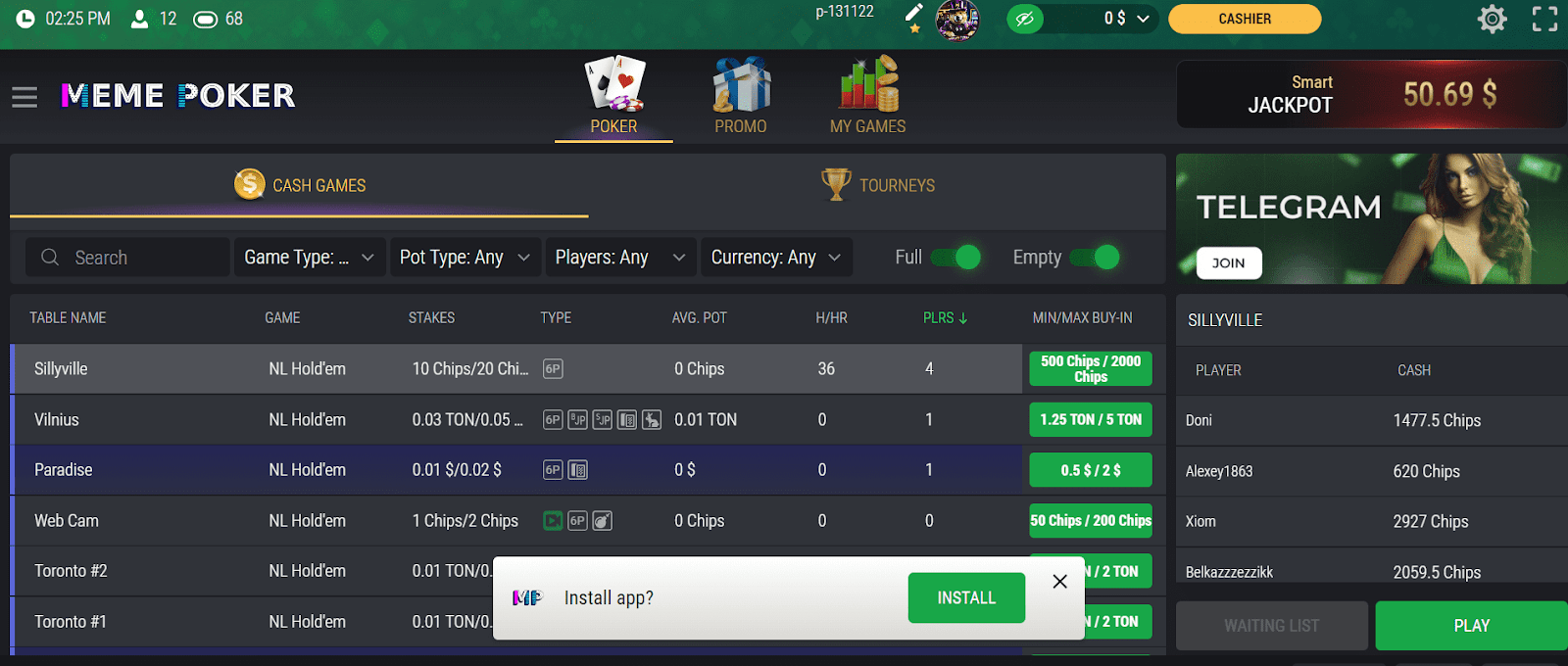Click the table Search field
Image resolution: width=1568 pixels, height=666 pixels.
tap(127, 258)
